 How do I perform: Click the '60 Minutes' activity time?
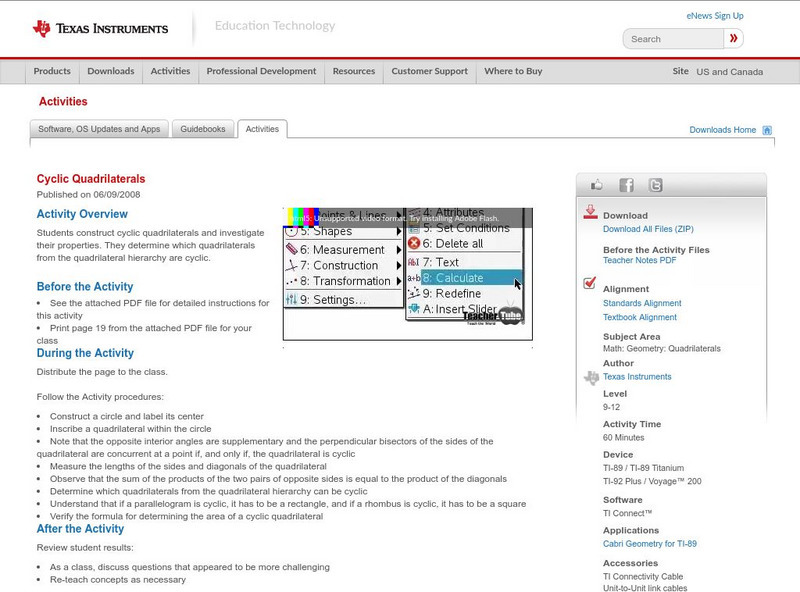coord(623,437)
